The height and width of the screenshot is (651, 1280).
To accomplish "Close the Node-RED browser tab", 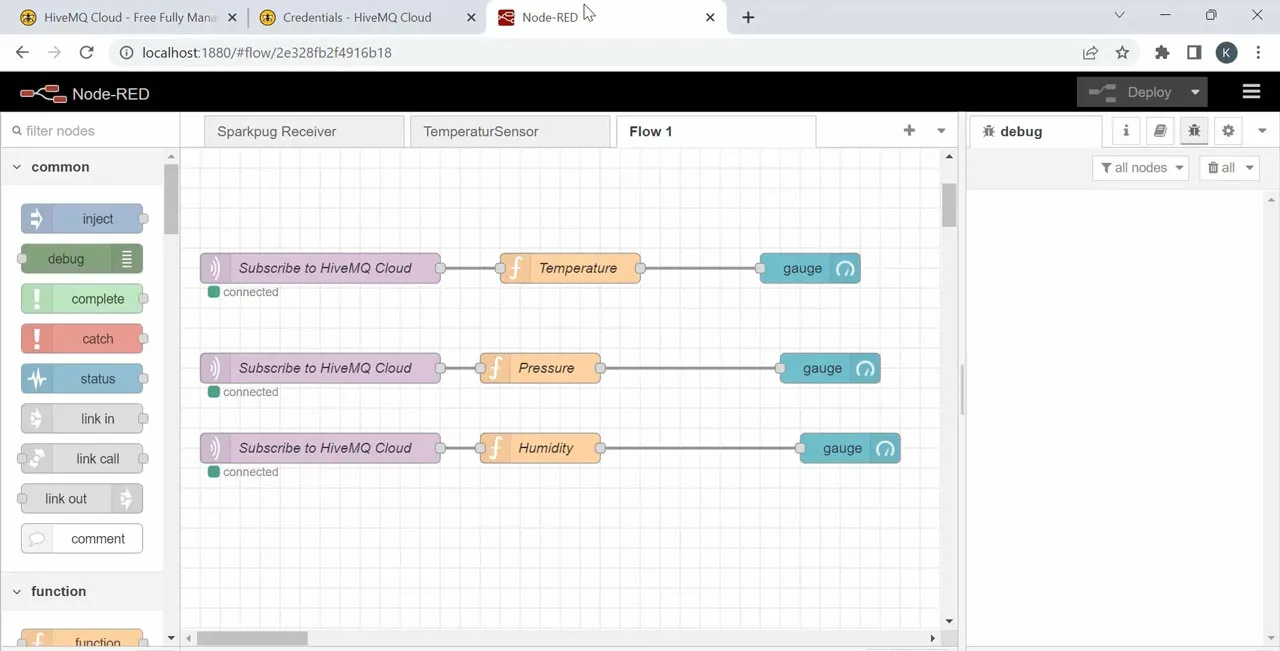I will pyautogui.click(x=710, y=17).
